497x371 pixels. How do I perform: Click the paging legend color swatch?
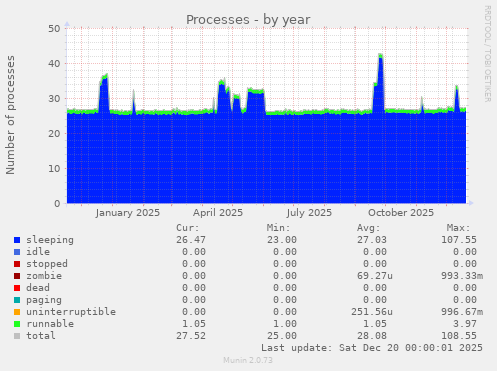coord(17,300)
